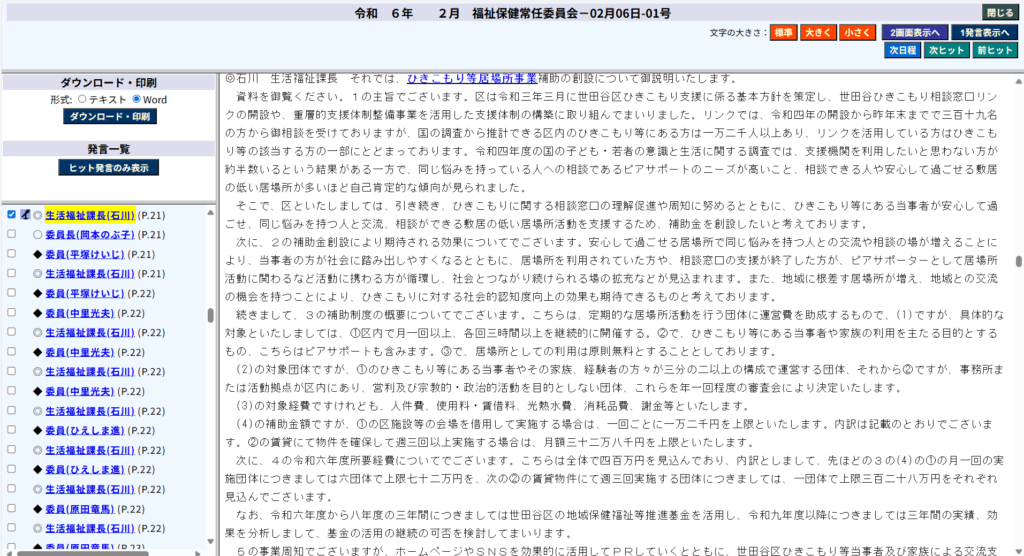Switch to 1発言表示 view
1024x556 pixels.
[x=985, y=33]
